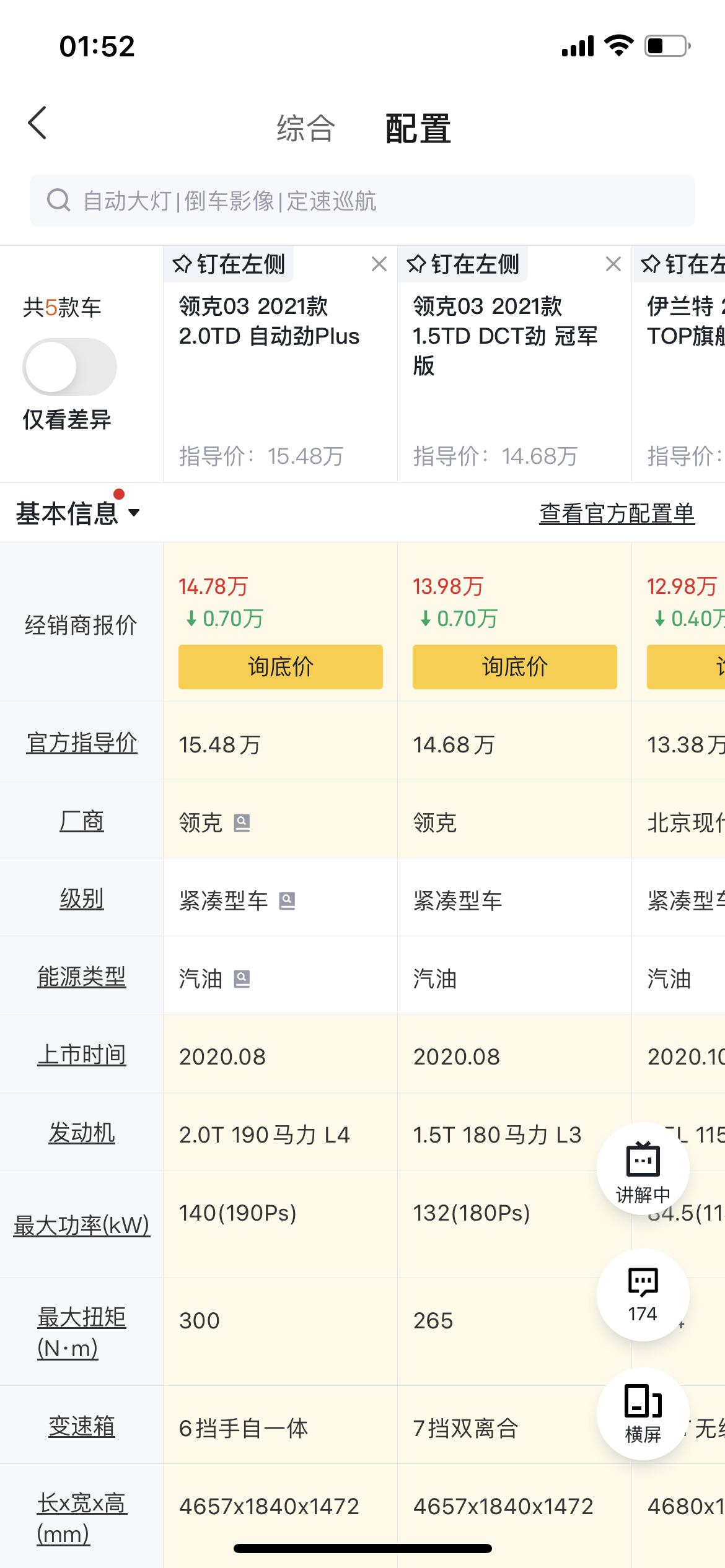The image size is (725, 1568).
Task: Open 厂商 parameter link
Action: tap(82, 821)
